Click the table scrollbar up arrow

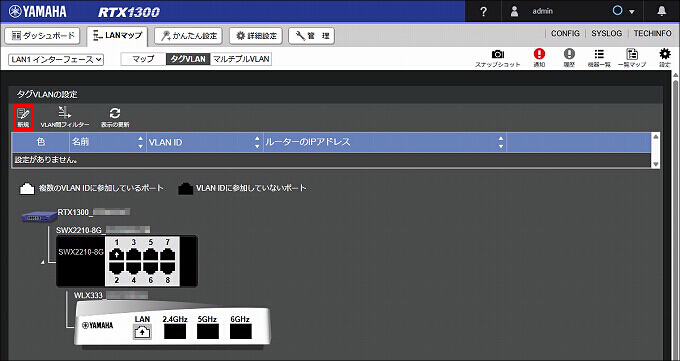[656, 137]
